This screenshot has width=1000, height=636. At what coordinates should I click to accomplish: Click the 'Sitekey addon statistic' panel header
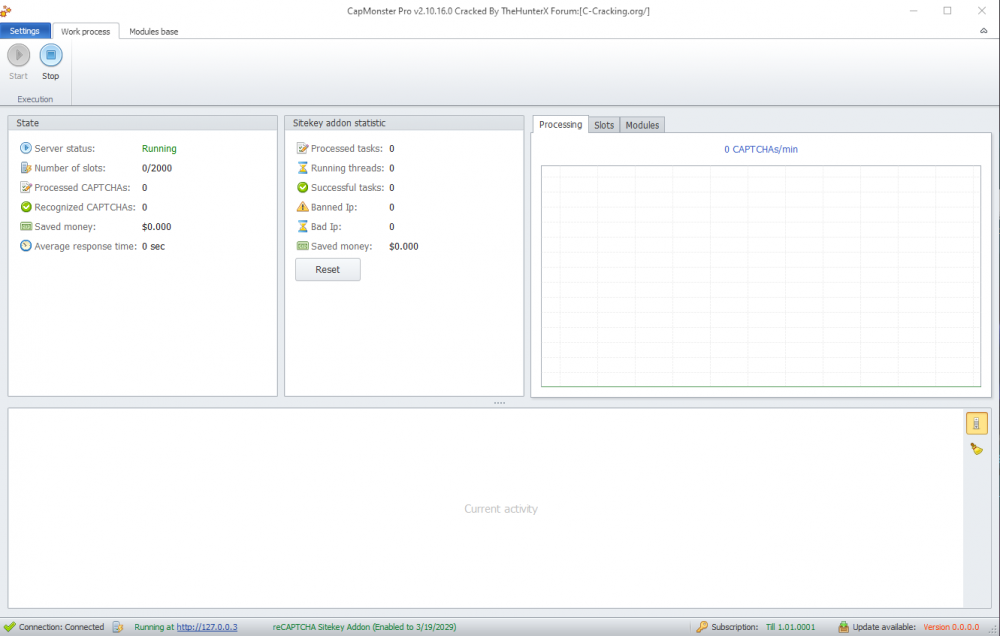[404, 123]
